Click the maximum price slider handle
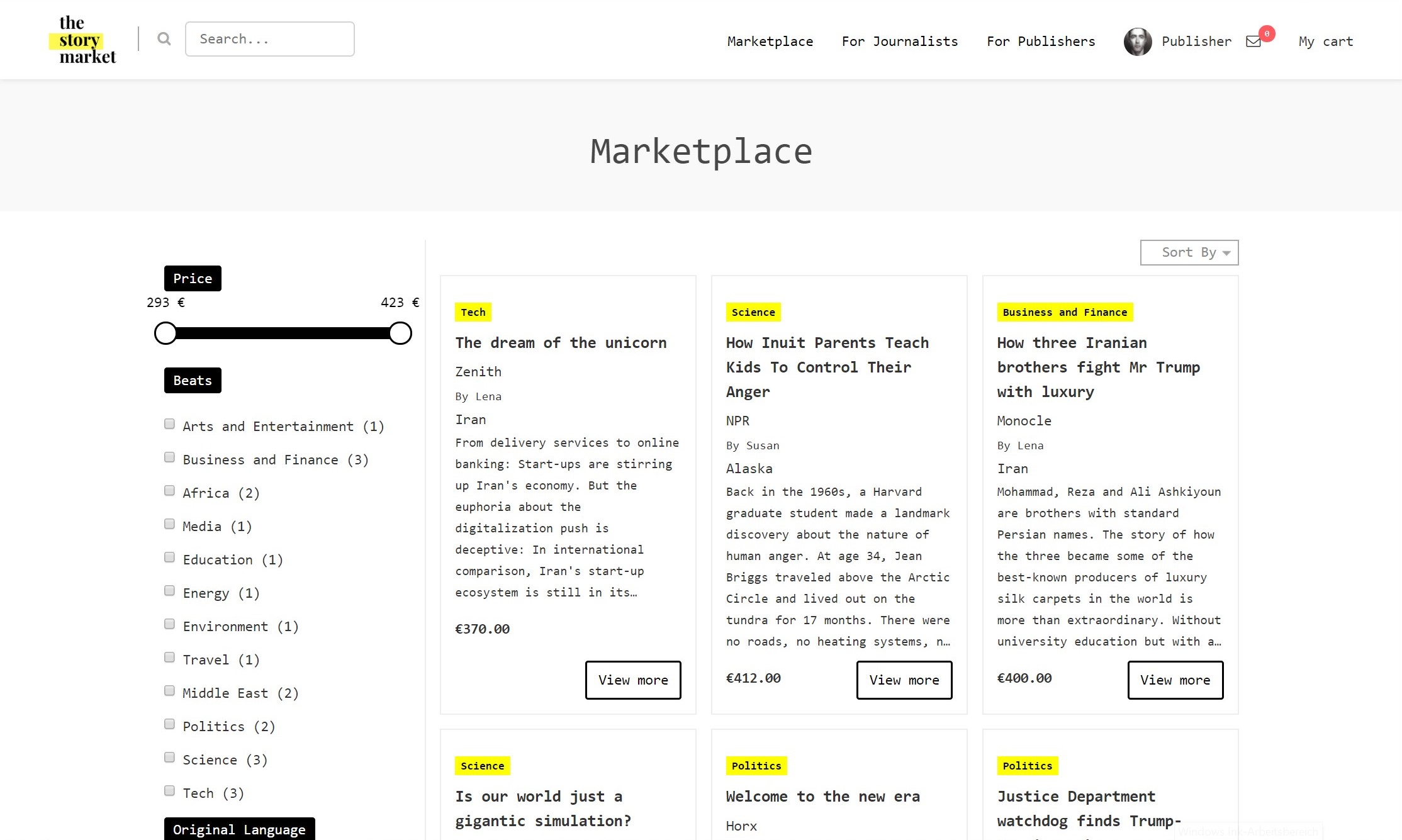The image size is (1402, 840). [x=400, y=333]
